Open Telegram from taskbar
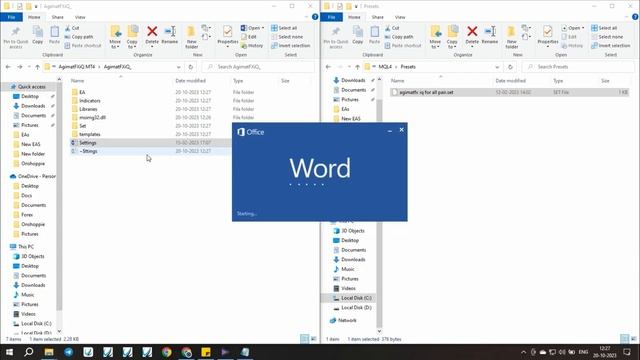Viewport: 640px width, 360px height. [x=69, y=352]
